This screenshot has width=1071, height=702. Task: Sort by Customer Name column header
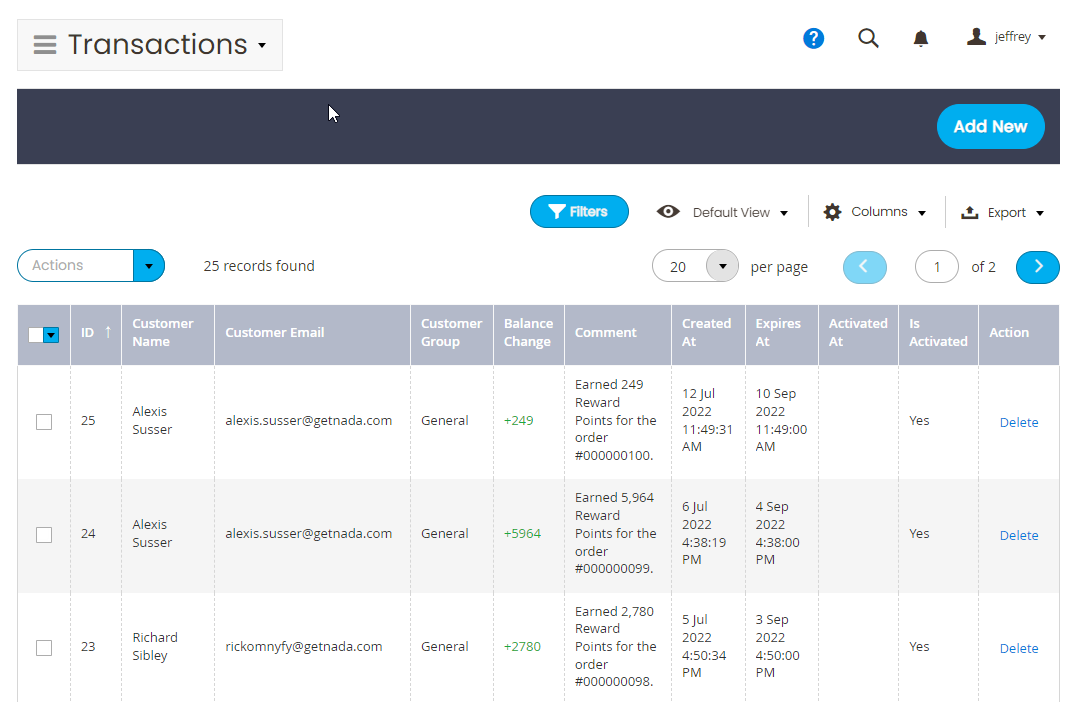[x=168, y=333]
